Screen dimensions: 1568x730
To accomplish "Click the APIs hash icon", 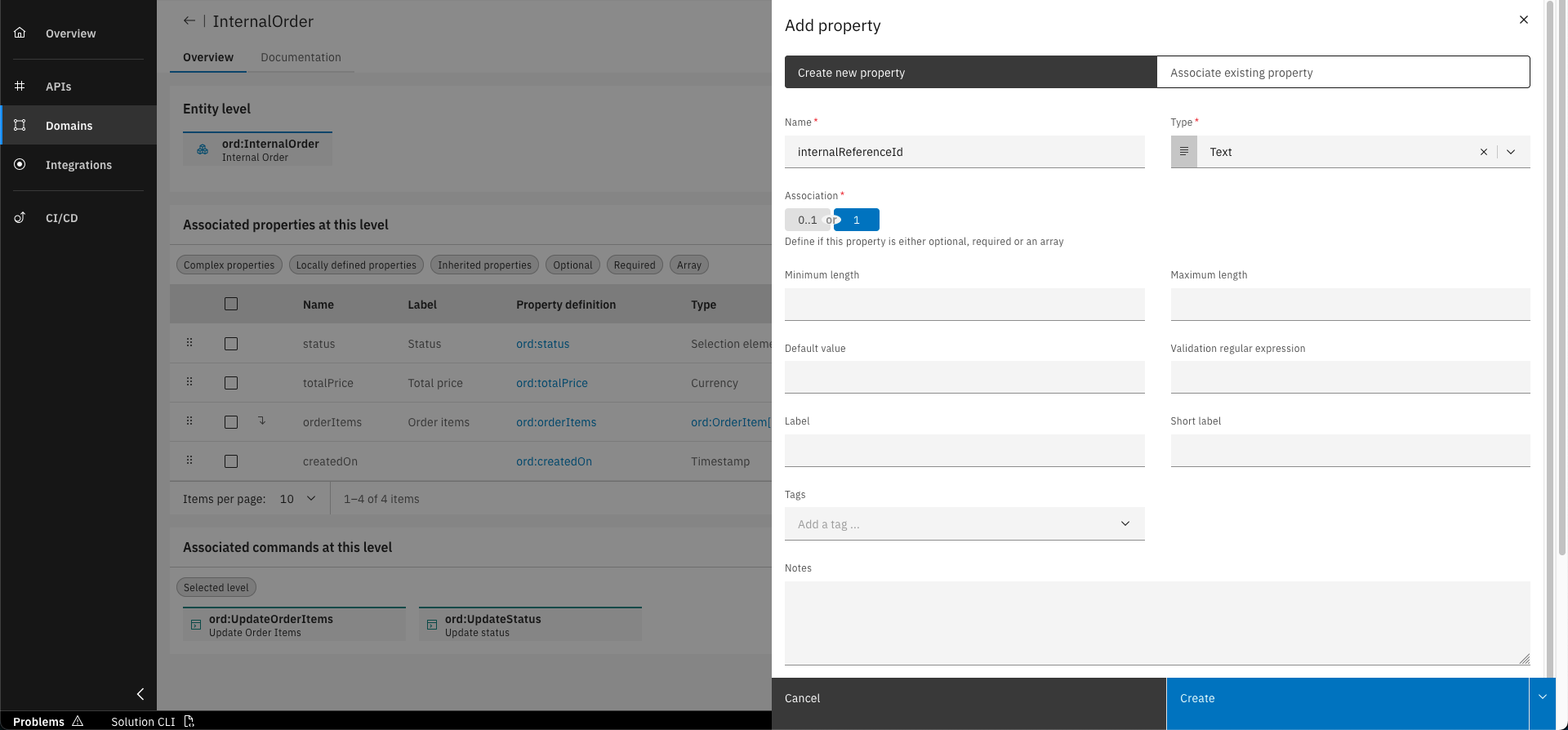I will (x=20, y=86).
